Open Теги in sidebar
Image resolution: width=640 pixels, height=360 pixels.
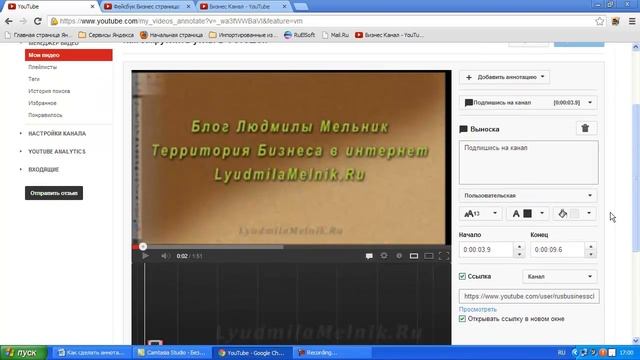(34, 79)
